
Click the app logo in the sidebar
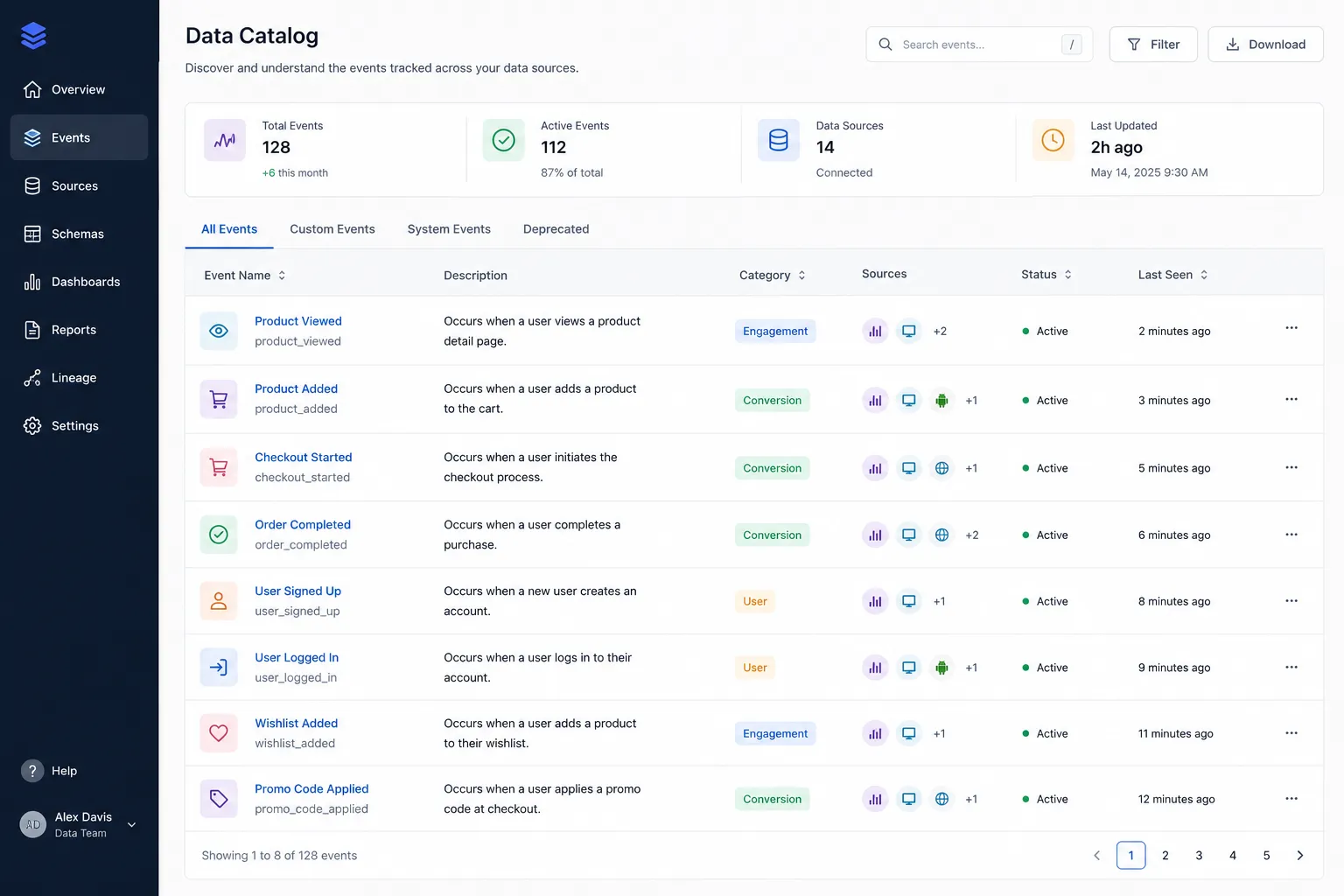coord(33,36)
